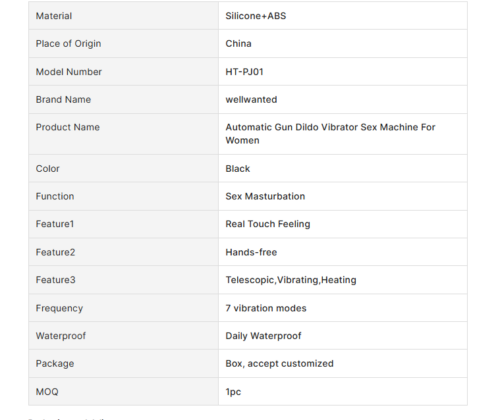
Task: Select the Box, accept customized value
Action: coord(279,363)
